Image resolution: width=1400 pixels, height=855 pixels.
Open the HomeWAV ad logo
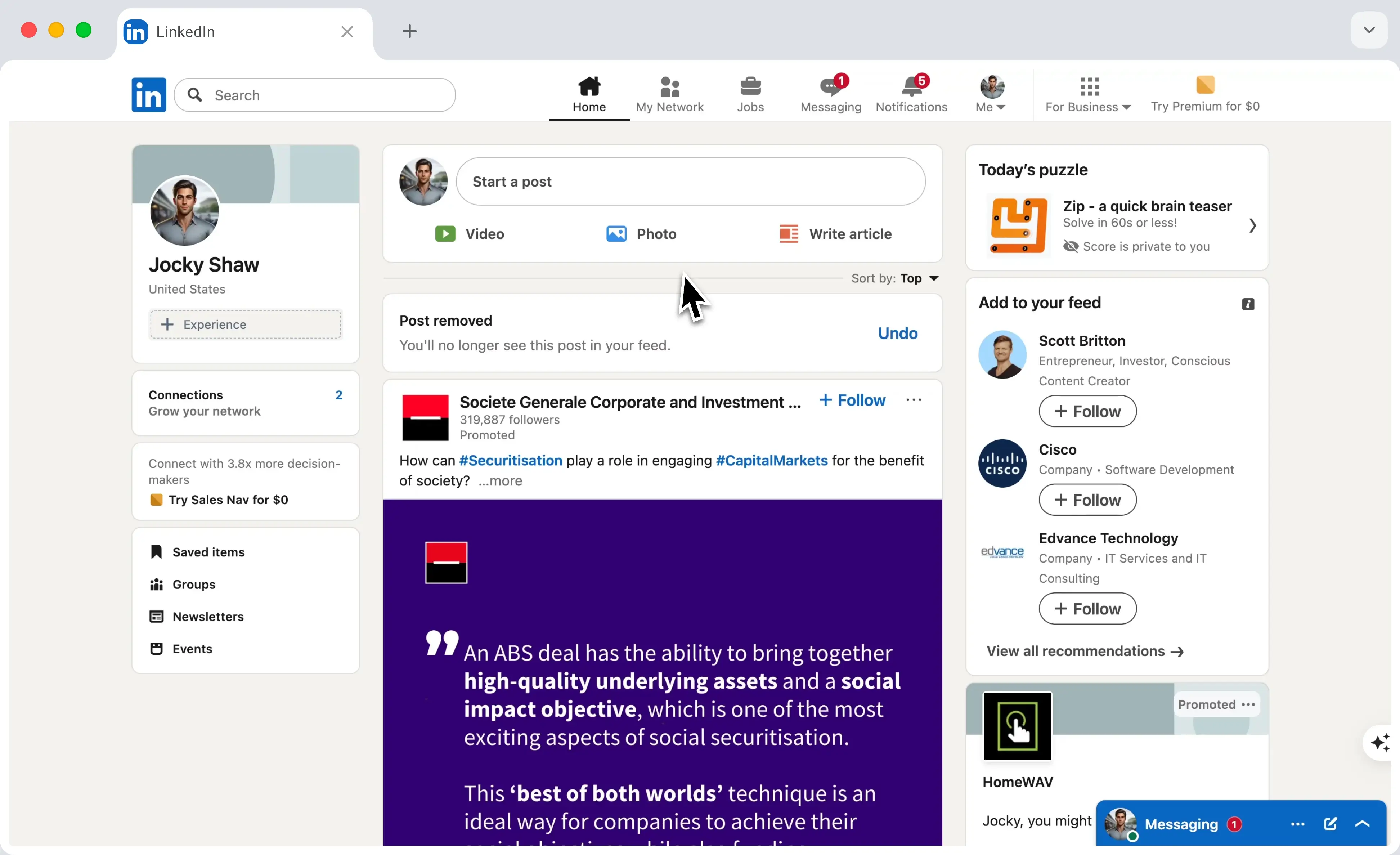(x=1017, y=727)
